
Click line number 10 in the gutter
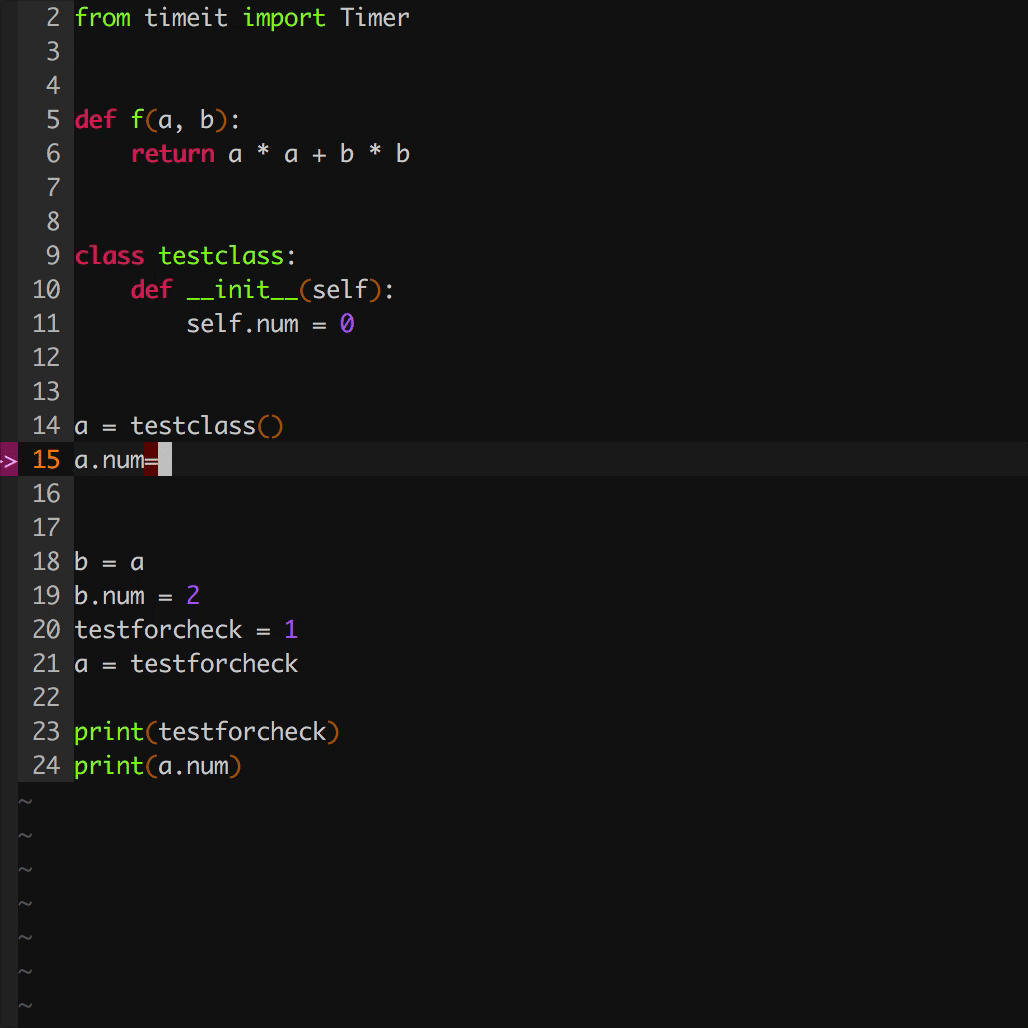(46, 290)
